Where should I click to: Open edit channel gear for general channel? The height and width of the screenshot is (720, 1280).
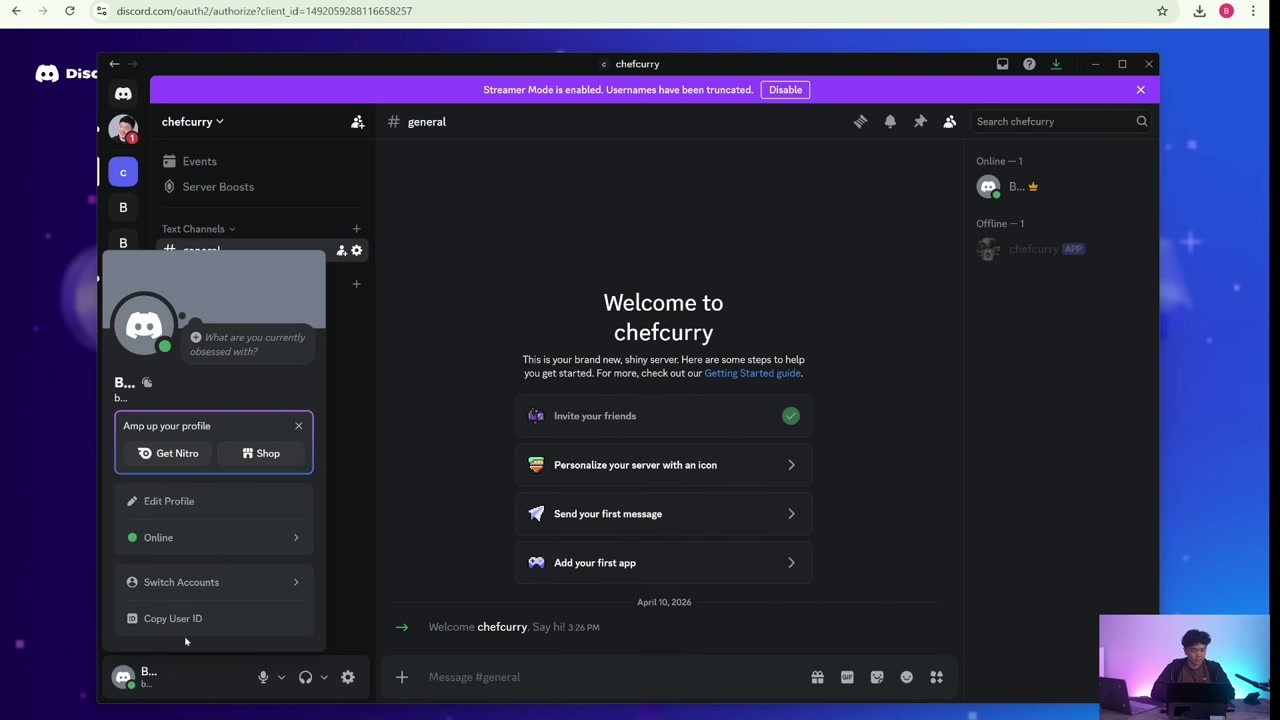(356, 250)
